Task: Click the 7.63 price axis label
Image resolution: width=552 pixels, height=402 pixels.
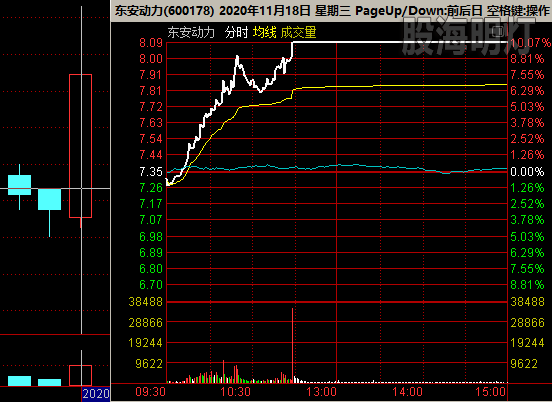Action: tap(151, 123)
